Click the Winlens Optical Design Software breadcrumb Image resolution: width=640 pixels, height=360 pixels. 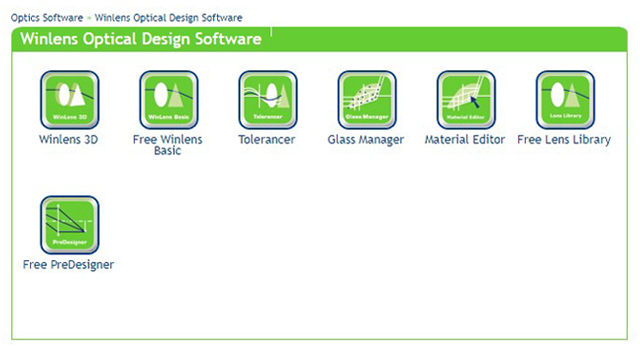(169, 18)
